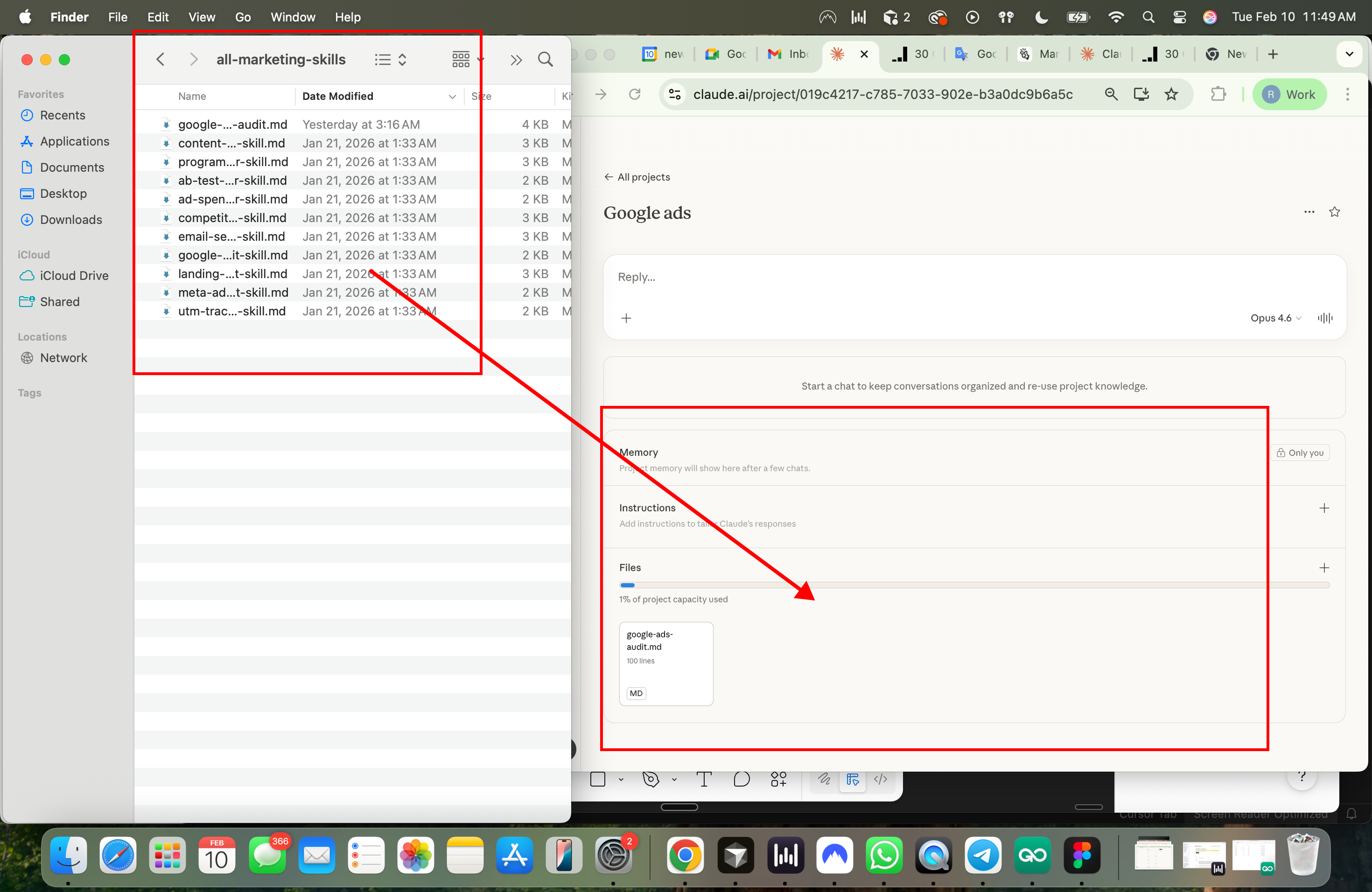Click the browser extensions puzzle icon

tap(1218, 94)
